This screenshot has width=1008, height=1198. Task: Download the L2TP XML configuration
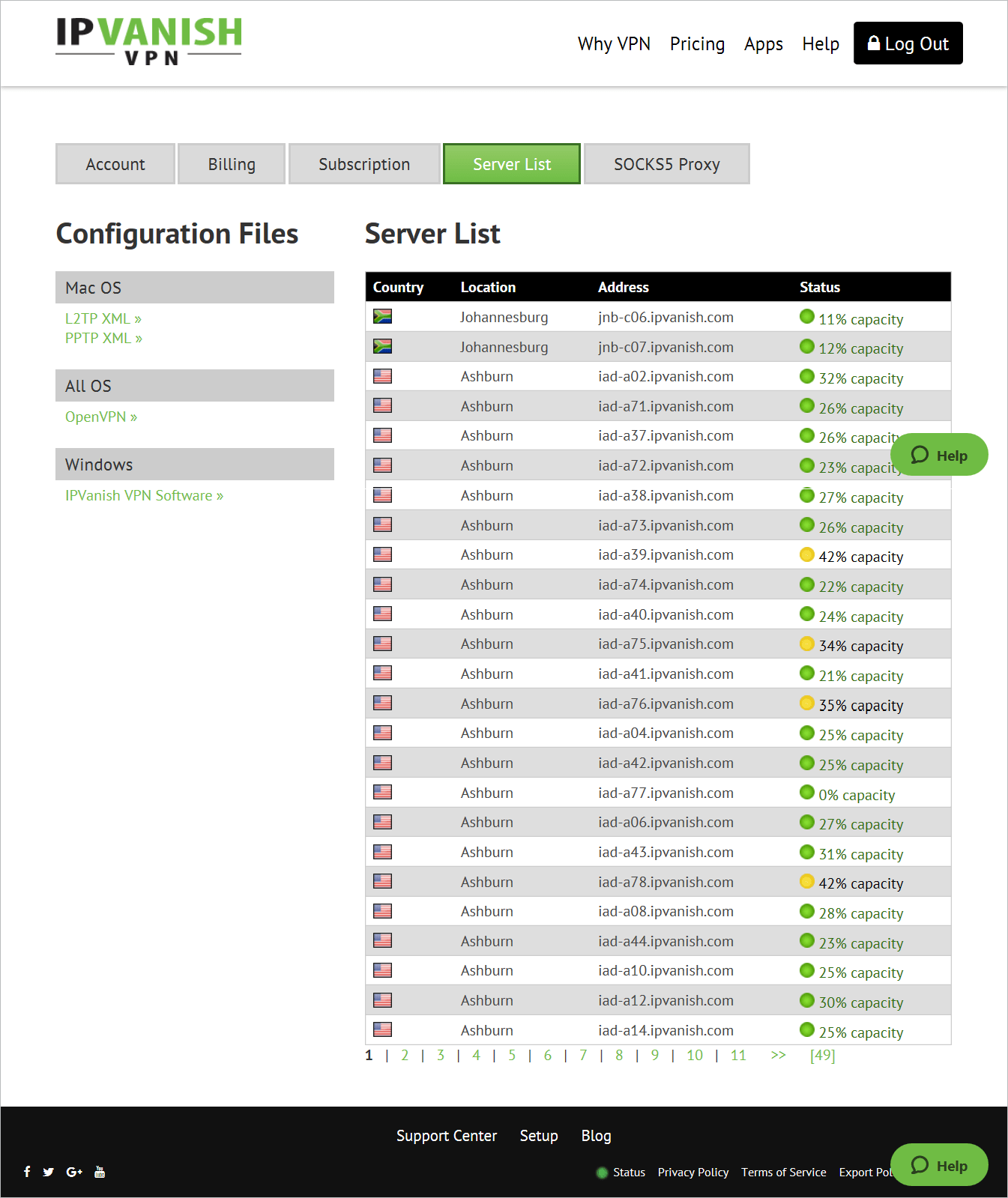coord(103,318)
